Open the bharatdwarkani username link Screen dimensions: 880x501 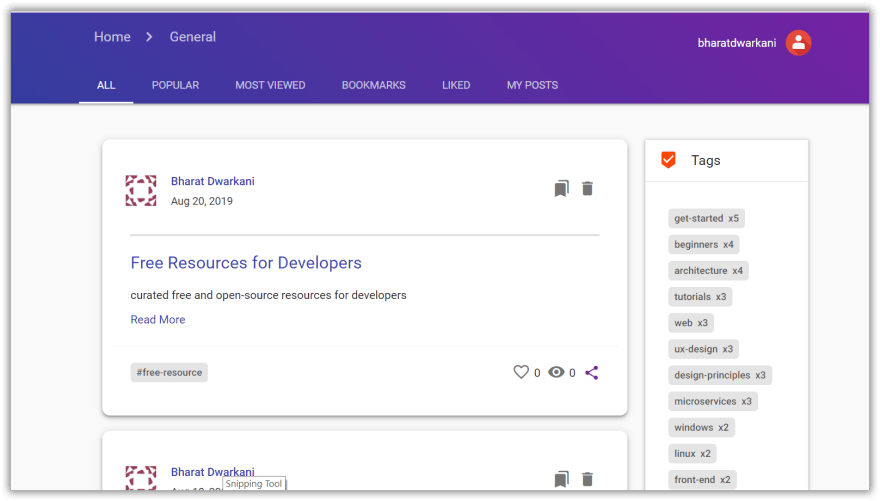click(x=736, y=43)
